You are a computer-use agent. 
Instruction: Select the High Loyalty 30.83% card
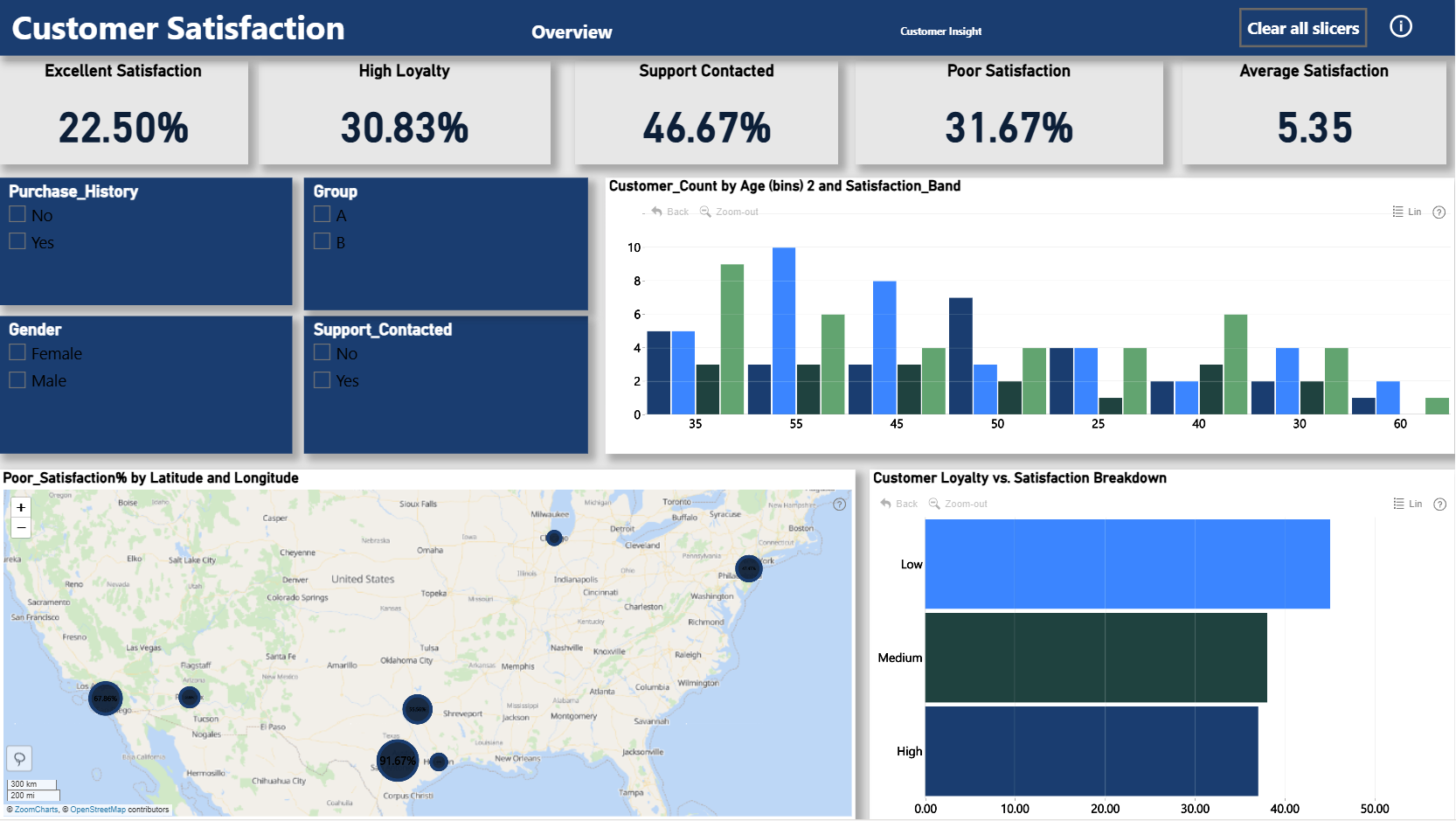[405, 111]
